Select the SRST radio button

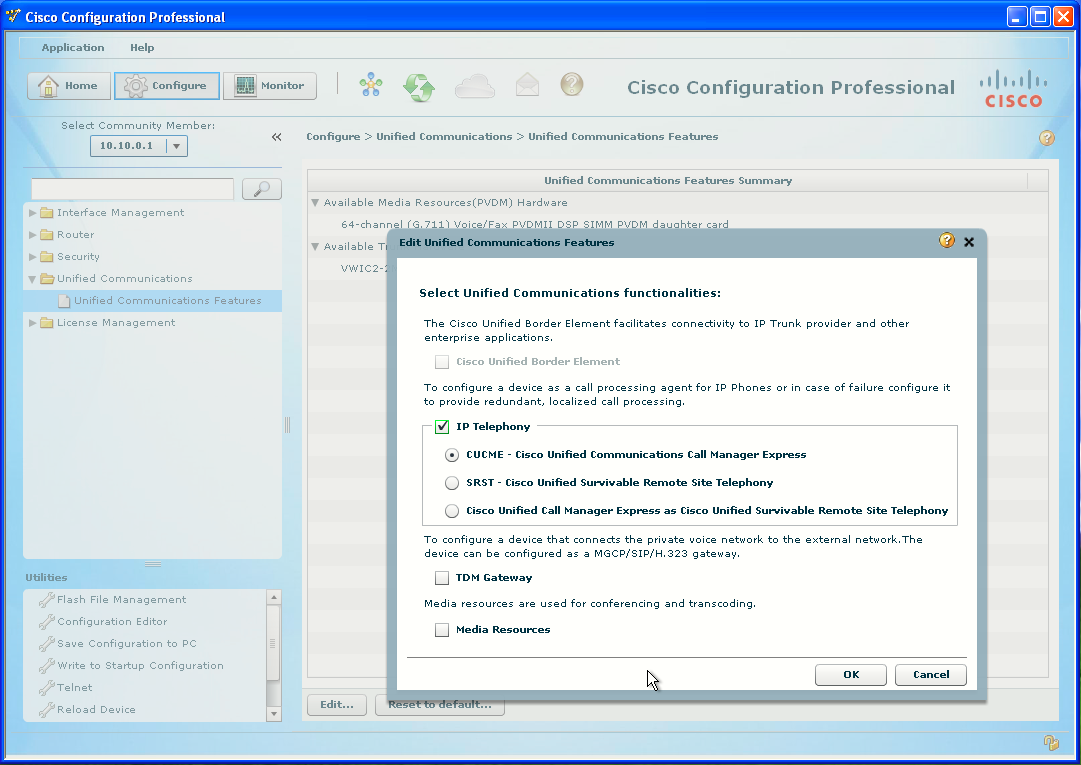tap(452, 483)
